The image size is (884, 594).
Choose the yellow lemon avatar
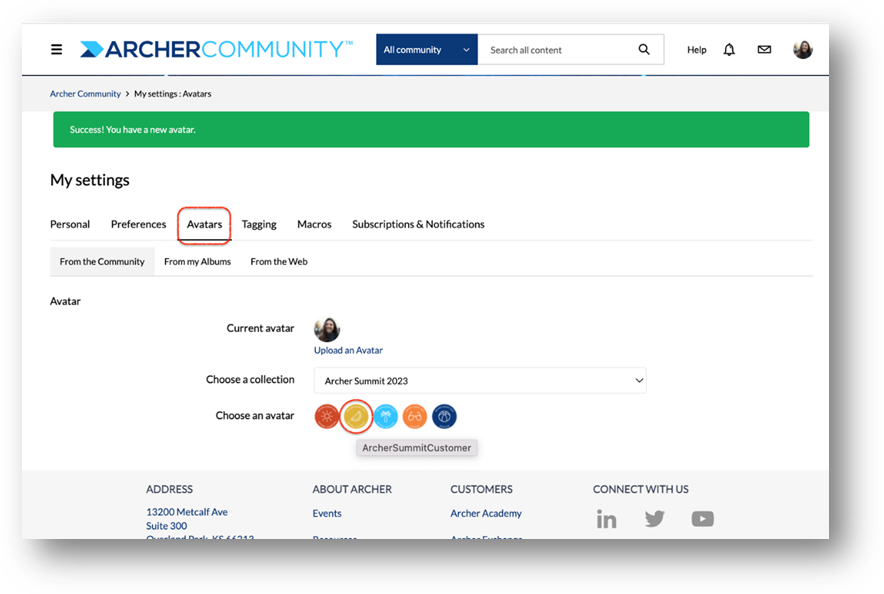[x=356, y=416]
